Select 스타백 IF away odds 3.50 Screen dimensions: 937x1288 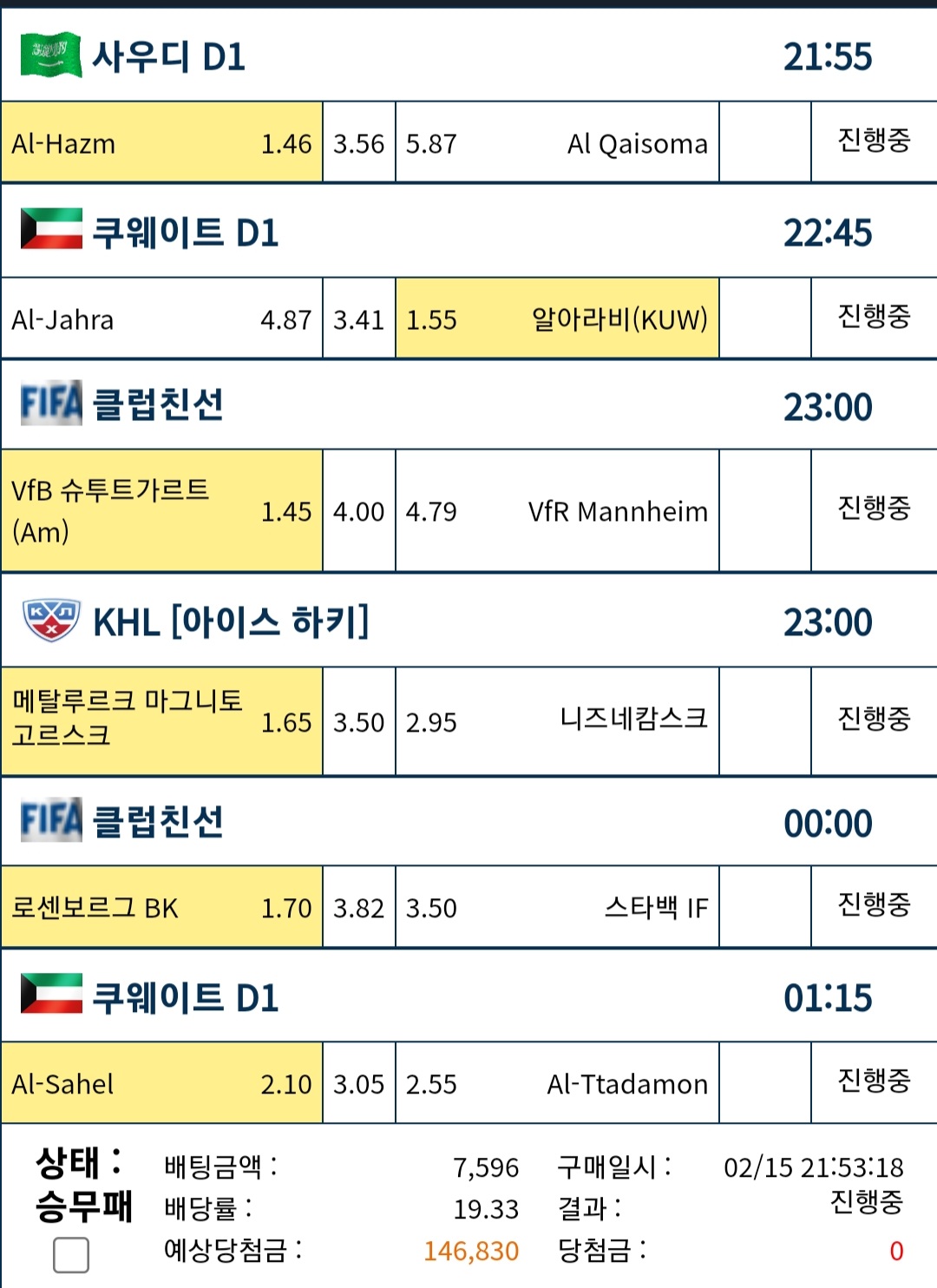click(557, 907)
